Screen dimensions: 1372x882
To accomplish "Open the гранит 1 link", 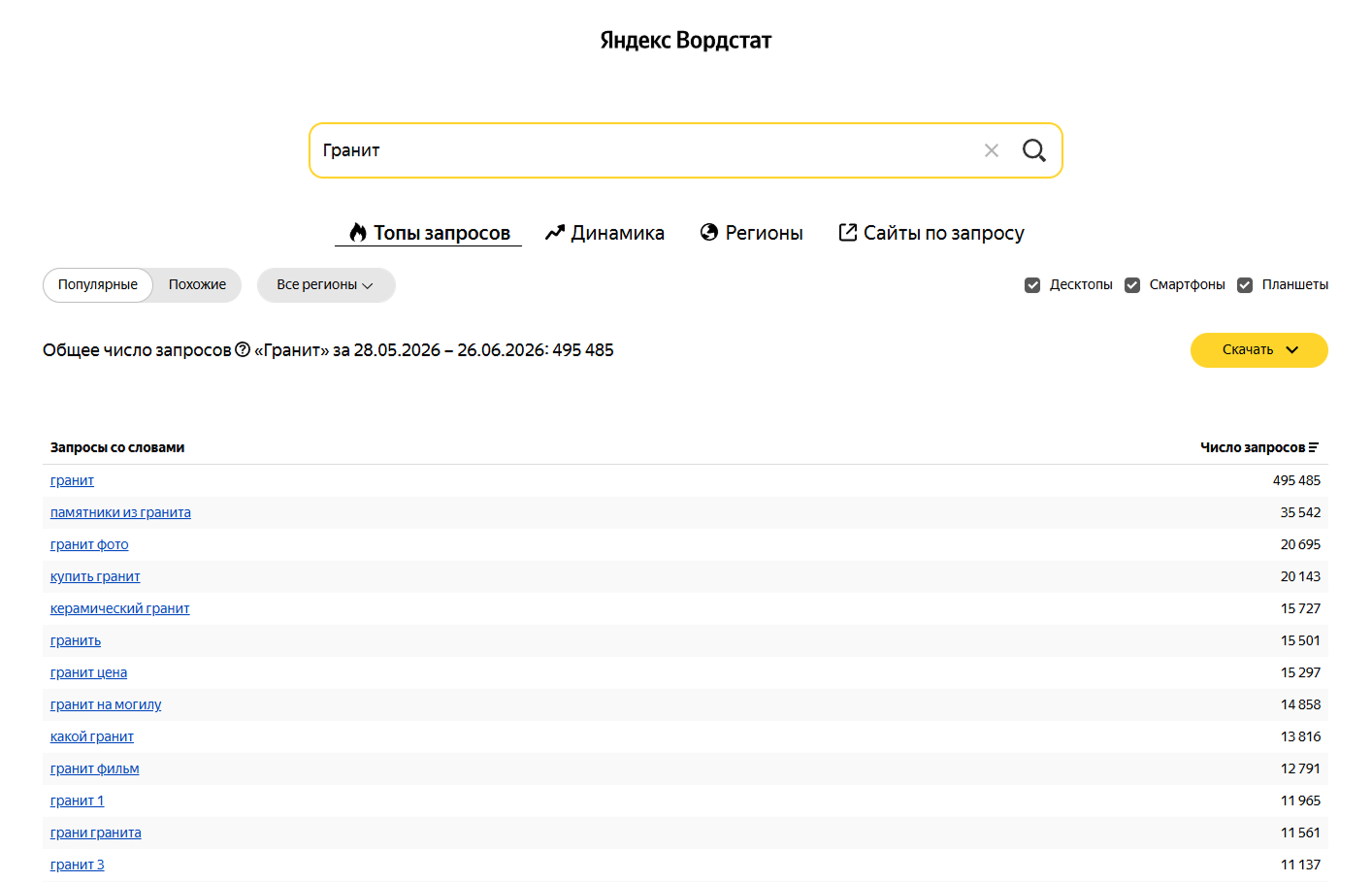I will (77, 800).
